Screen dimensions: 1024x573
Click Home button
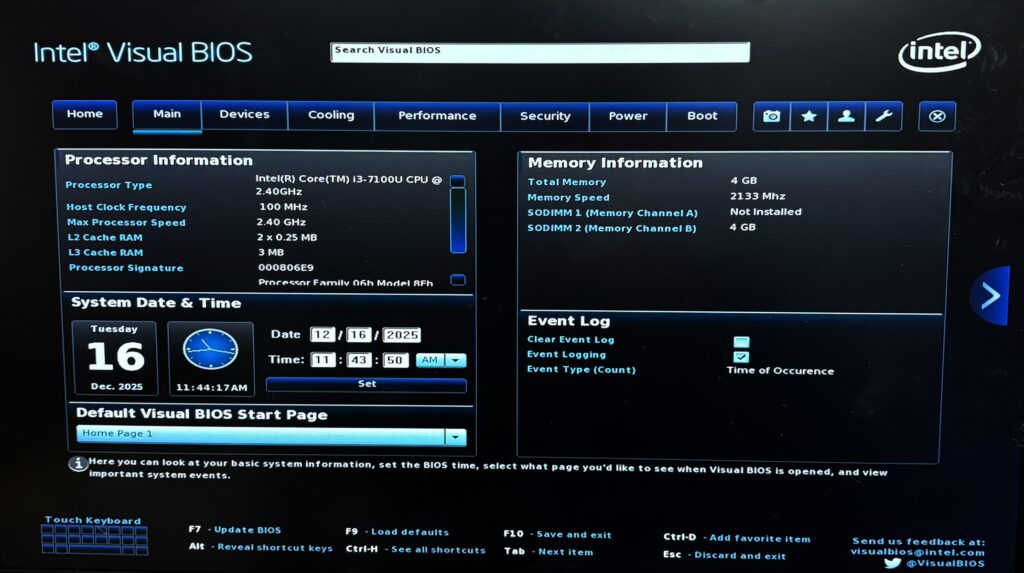85,114
